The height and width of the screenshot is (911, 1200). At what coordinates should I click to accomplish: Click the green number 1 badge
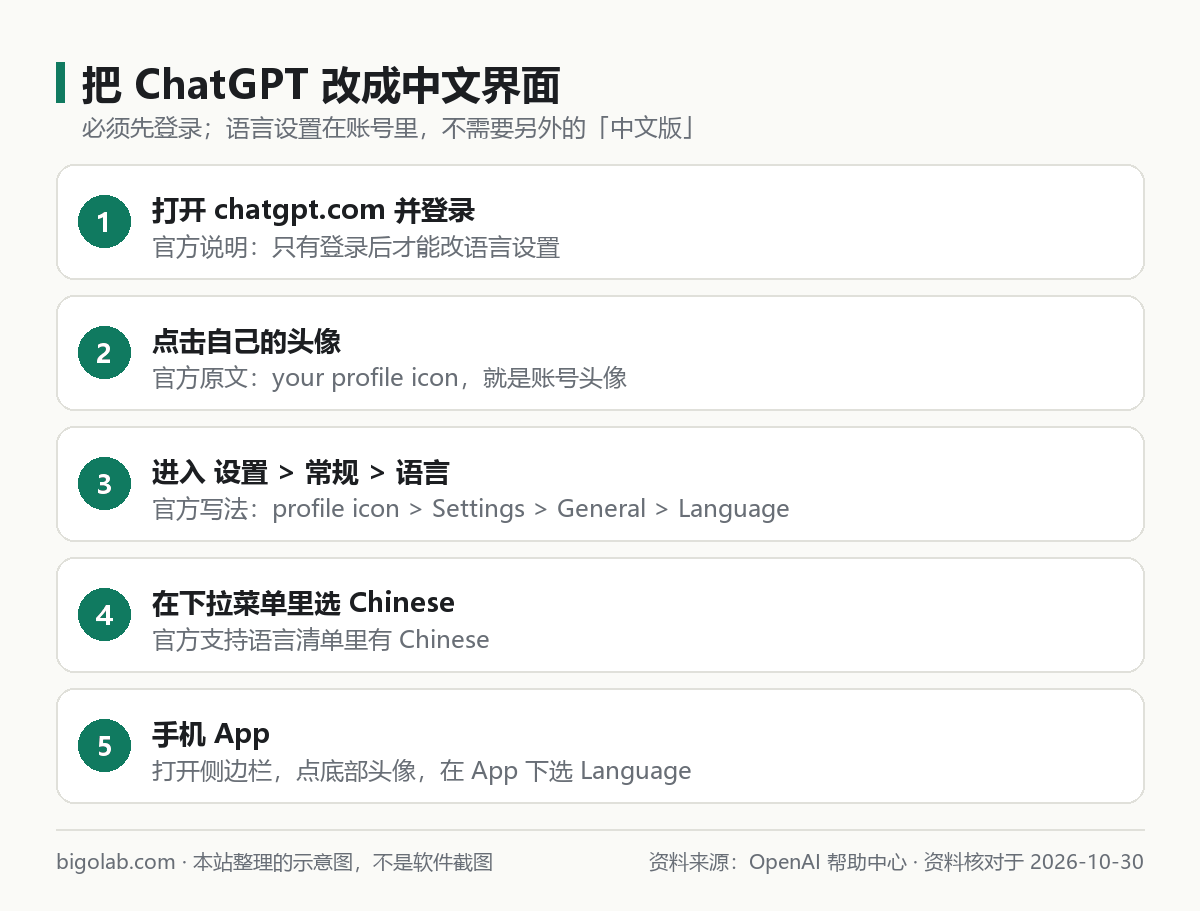point(104,222)
